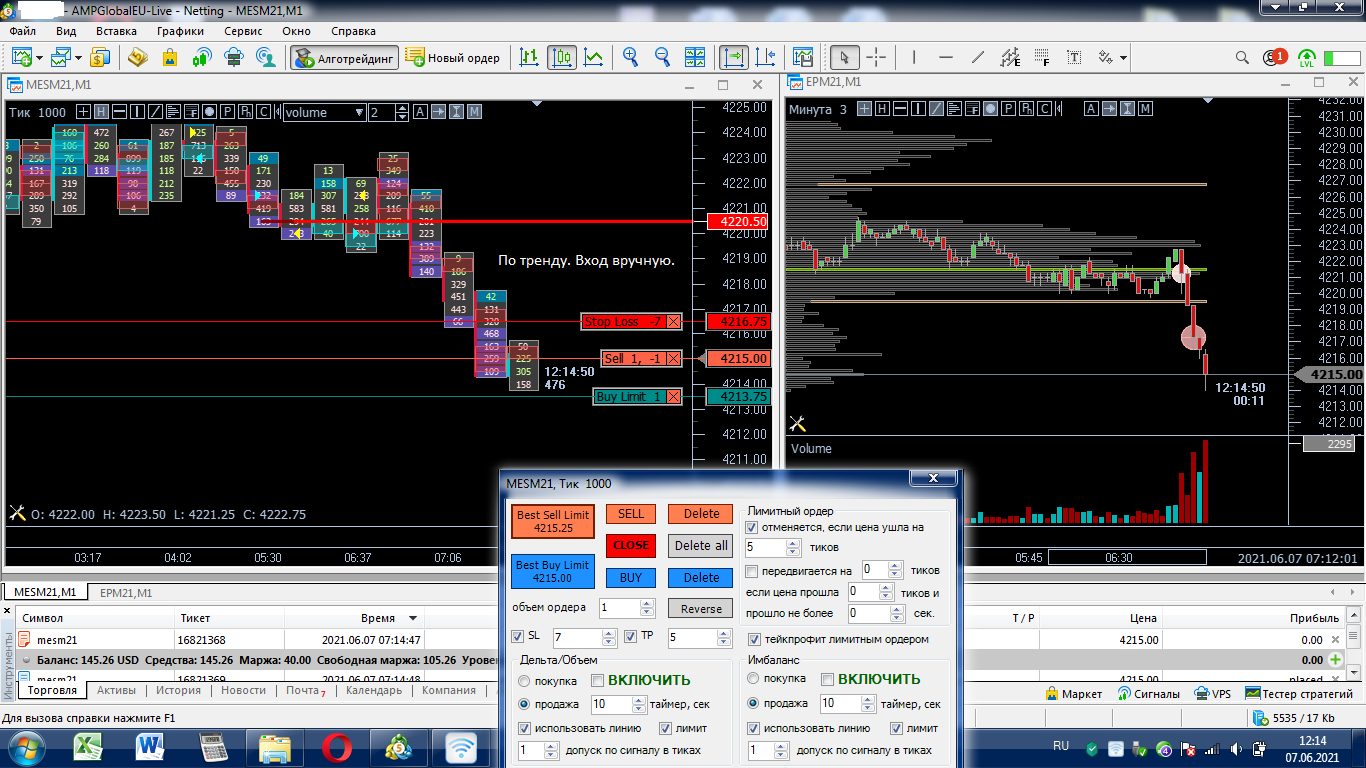Open the Время column sort arrow
The width and height of the screenshot is (1366, 768).
point(411,618)
